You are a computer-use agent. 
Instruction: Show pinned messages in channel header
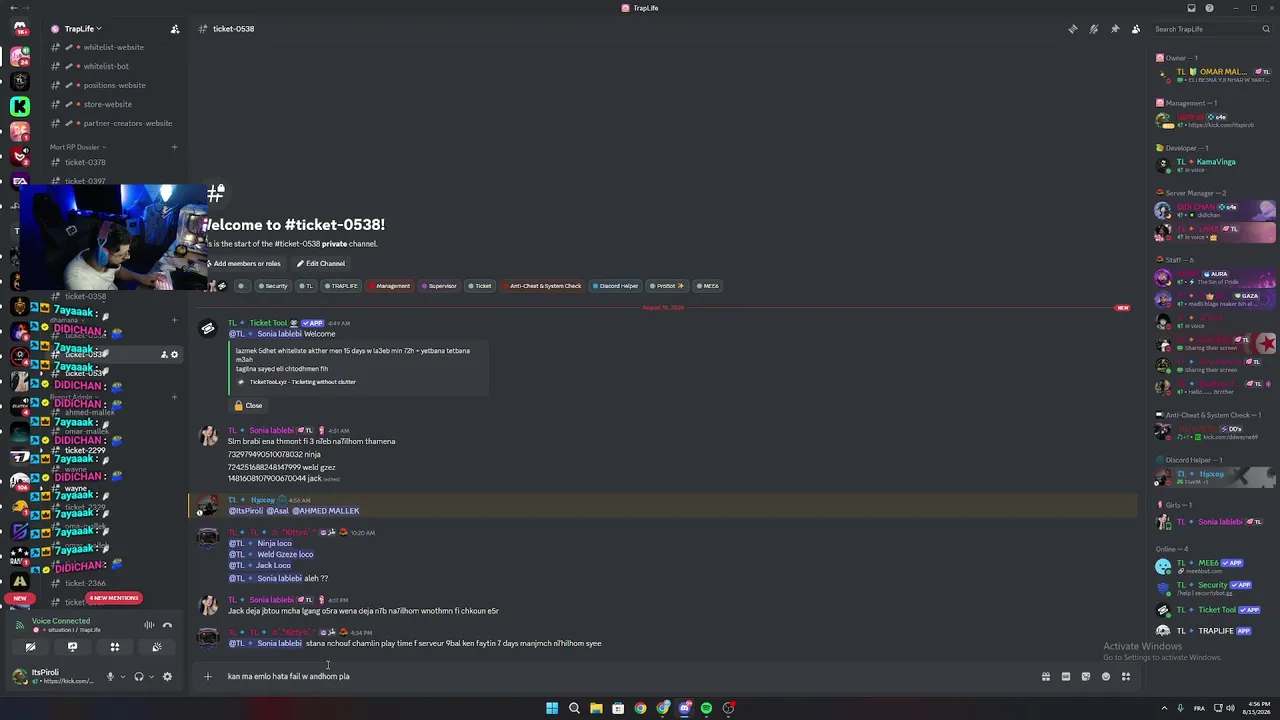[1115, 29]
